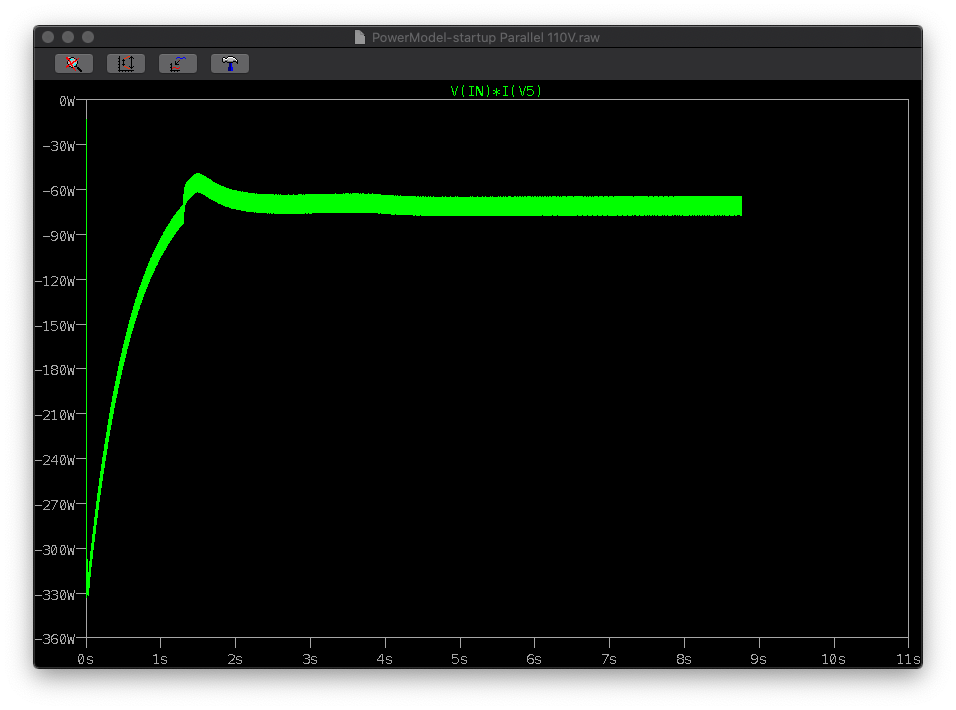956x710 pixels.
Task: Click the 2s time axis label
Action: tap(235, 659)
